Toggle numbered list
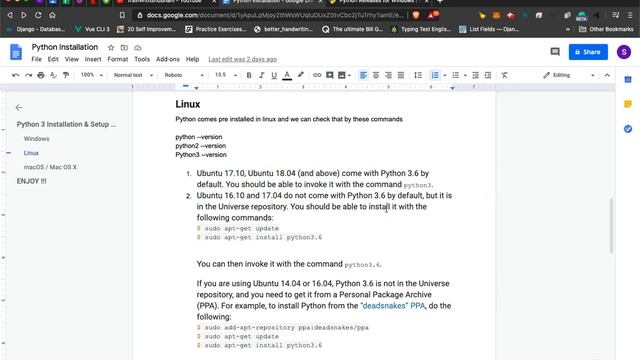640x360 pixels. pyautogui.click(x=435, y=75)
